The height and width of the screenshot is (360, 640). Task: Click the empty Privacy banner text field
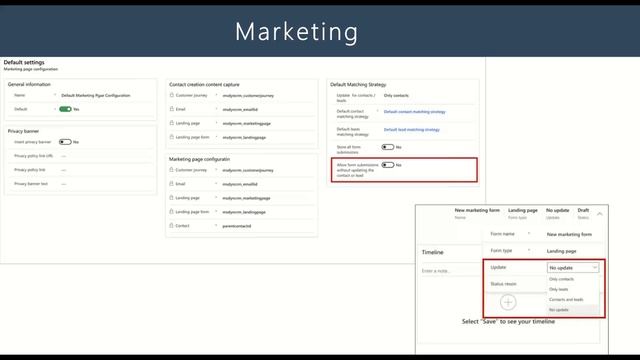tap(64, 184)
